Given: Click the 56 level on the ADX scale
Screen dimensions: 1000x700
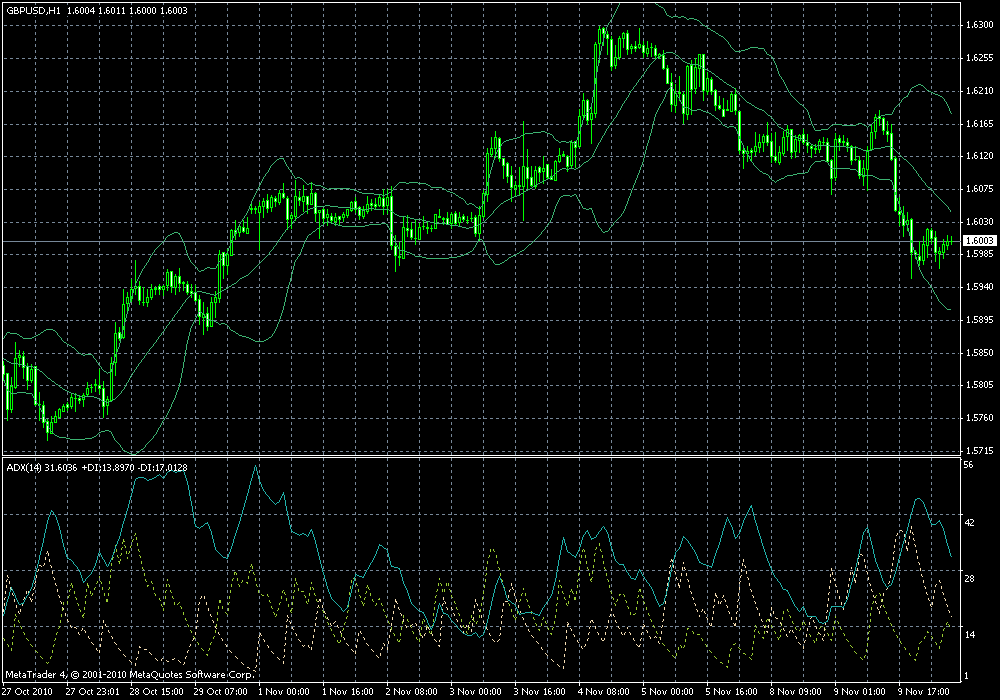Looking at the screenshot, I should click(x=969, y=465).
